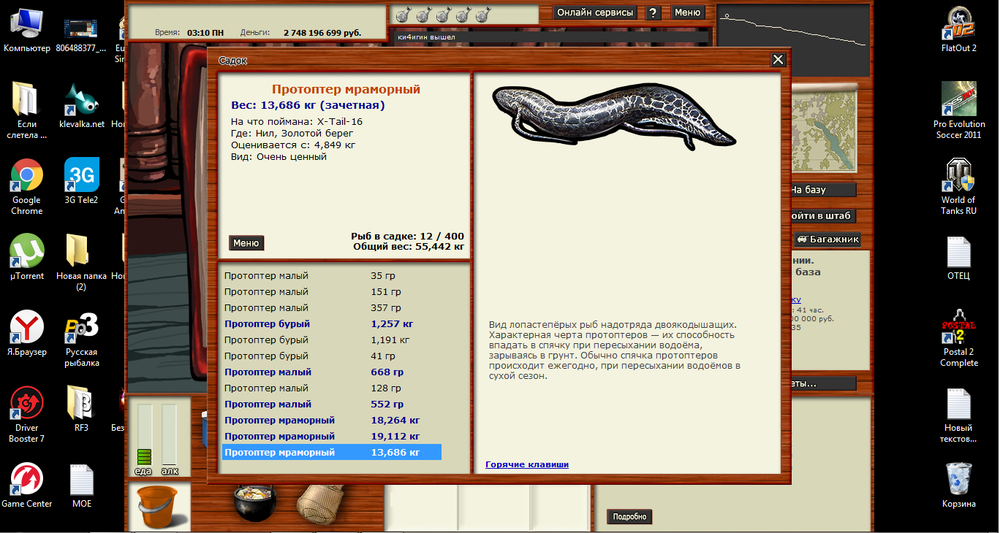Click the orange bucket icon
Image resolution: width=1000 pixels, height=533 pixels.
pos(155,506)
